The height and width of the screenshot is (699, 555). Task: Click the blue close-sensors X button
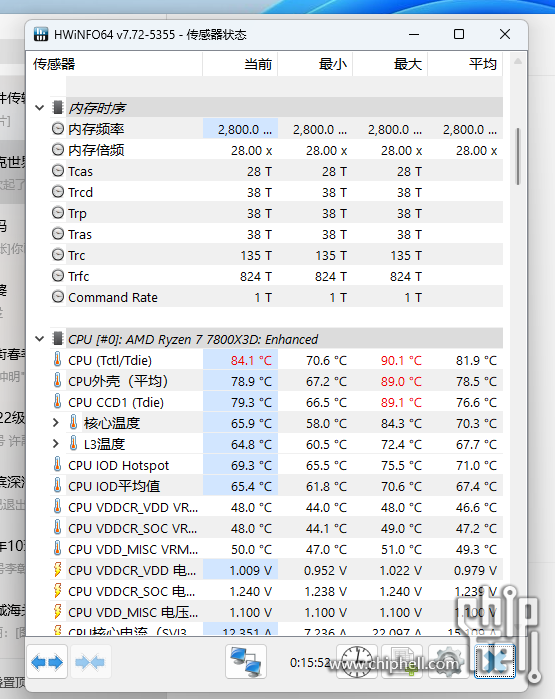(x=495, y=662)
